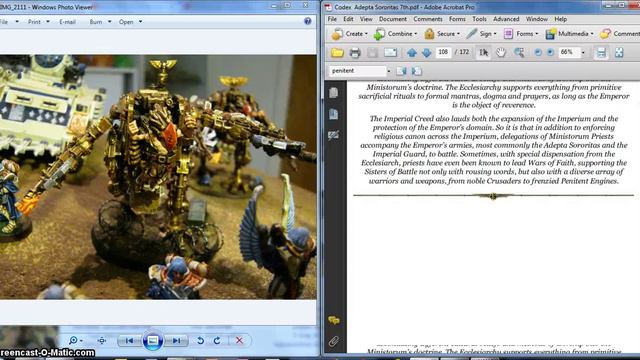Screen dimensions: 640x360
Task: Click the Photo Viewer zoom magnifier
Action: (x=73, y=340)
